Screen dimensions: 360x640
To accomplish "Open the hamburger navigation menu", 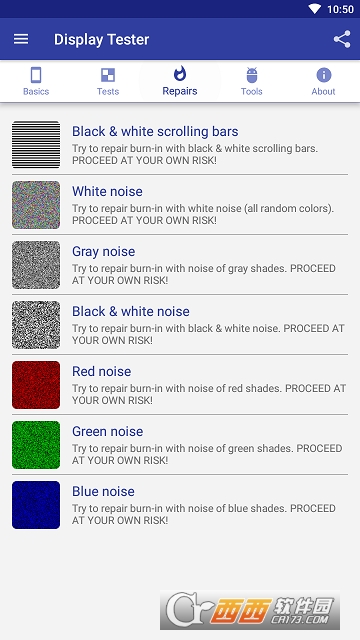I will coord(21,39).
